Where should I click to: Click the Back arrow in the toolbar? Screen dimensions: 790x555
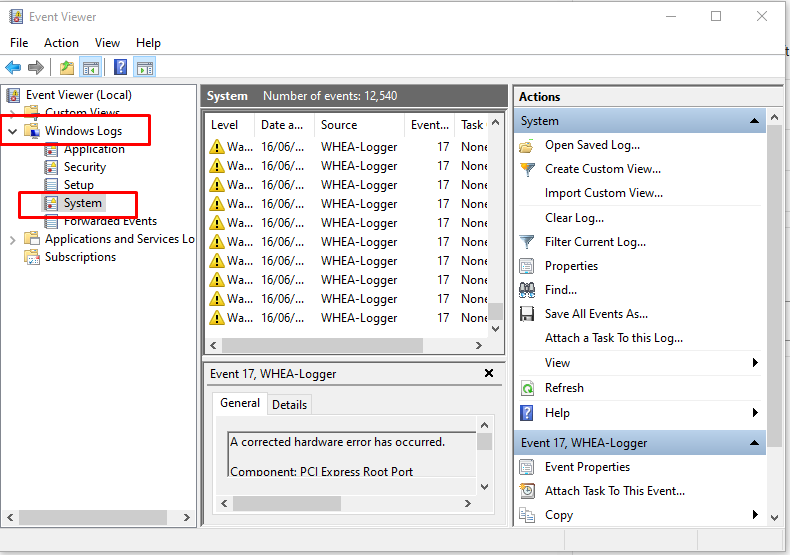[x=13, y=68]
